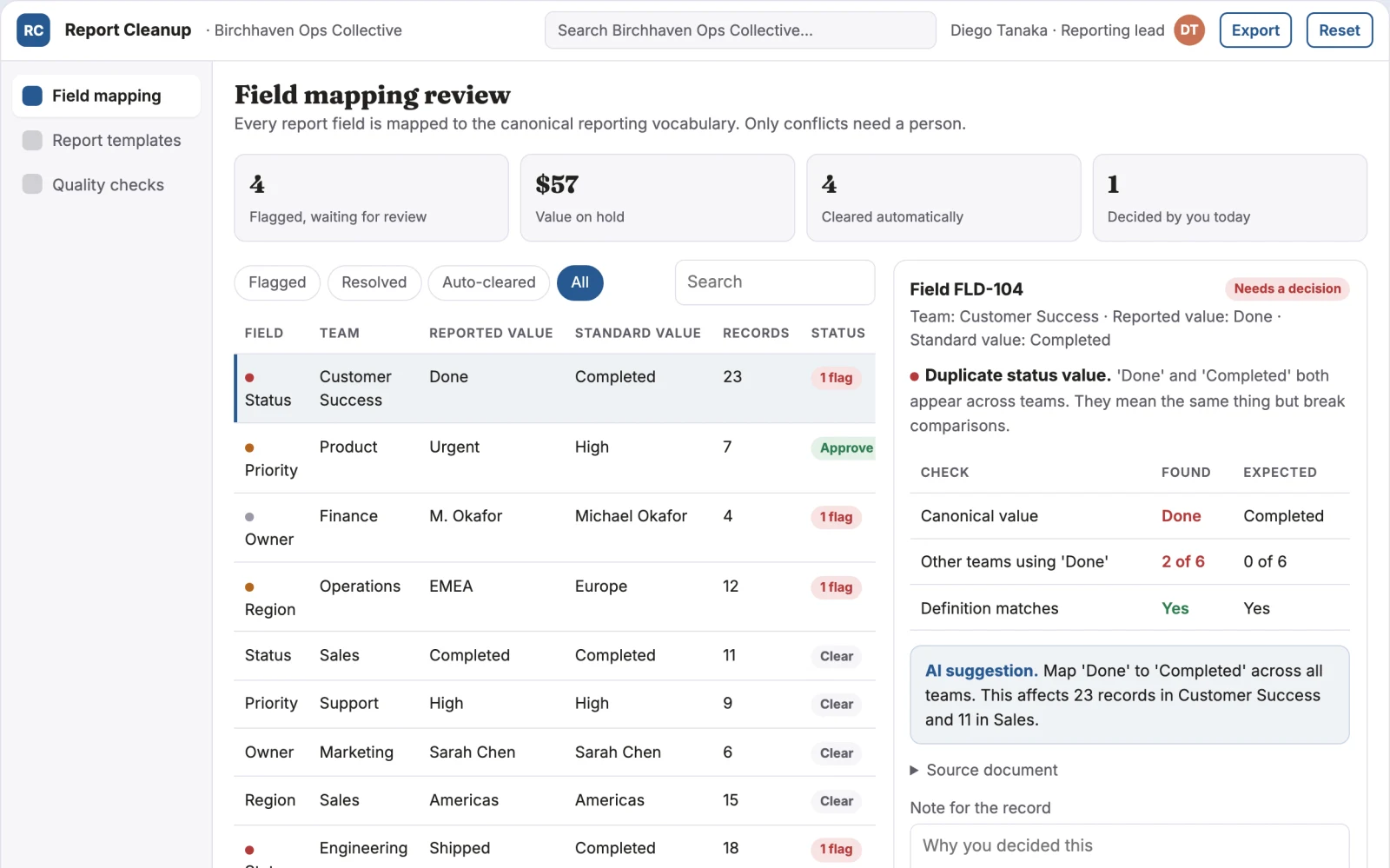Click the Reset button
The width and height of the screenshot is (1390, 868).
(x=1340, y=30)
